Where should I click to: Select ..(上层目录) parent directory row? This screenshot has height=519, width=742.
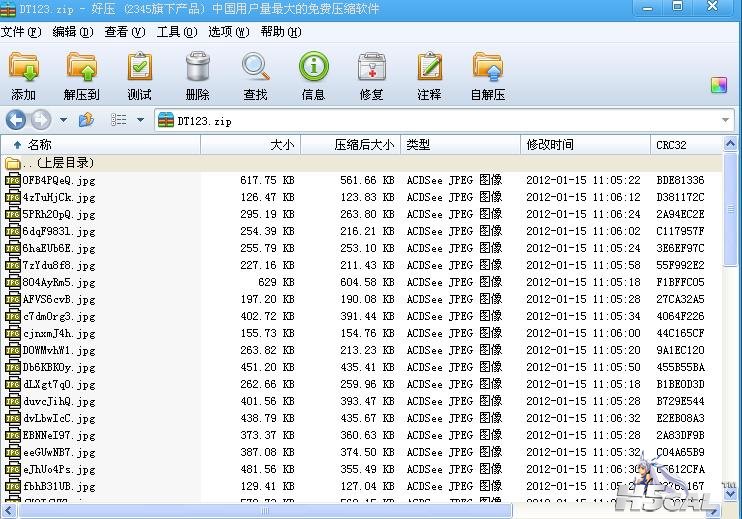(362, 163)
